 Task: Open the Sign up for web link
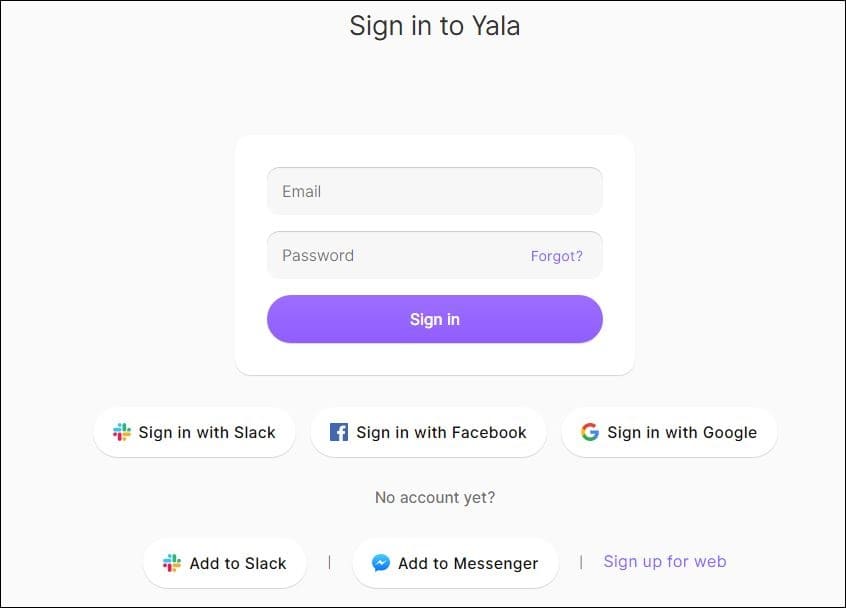coord(665,562)
